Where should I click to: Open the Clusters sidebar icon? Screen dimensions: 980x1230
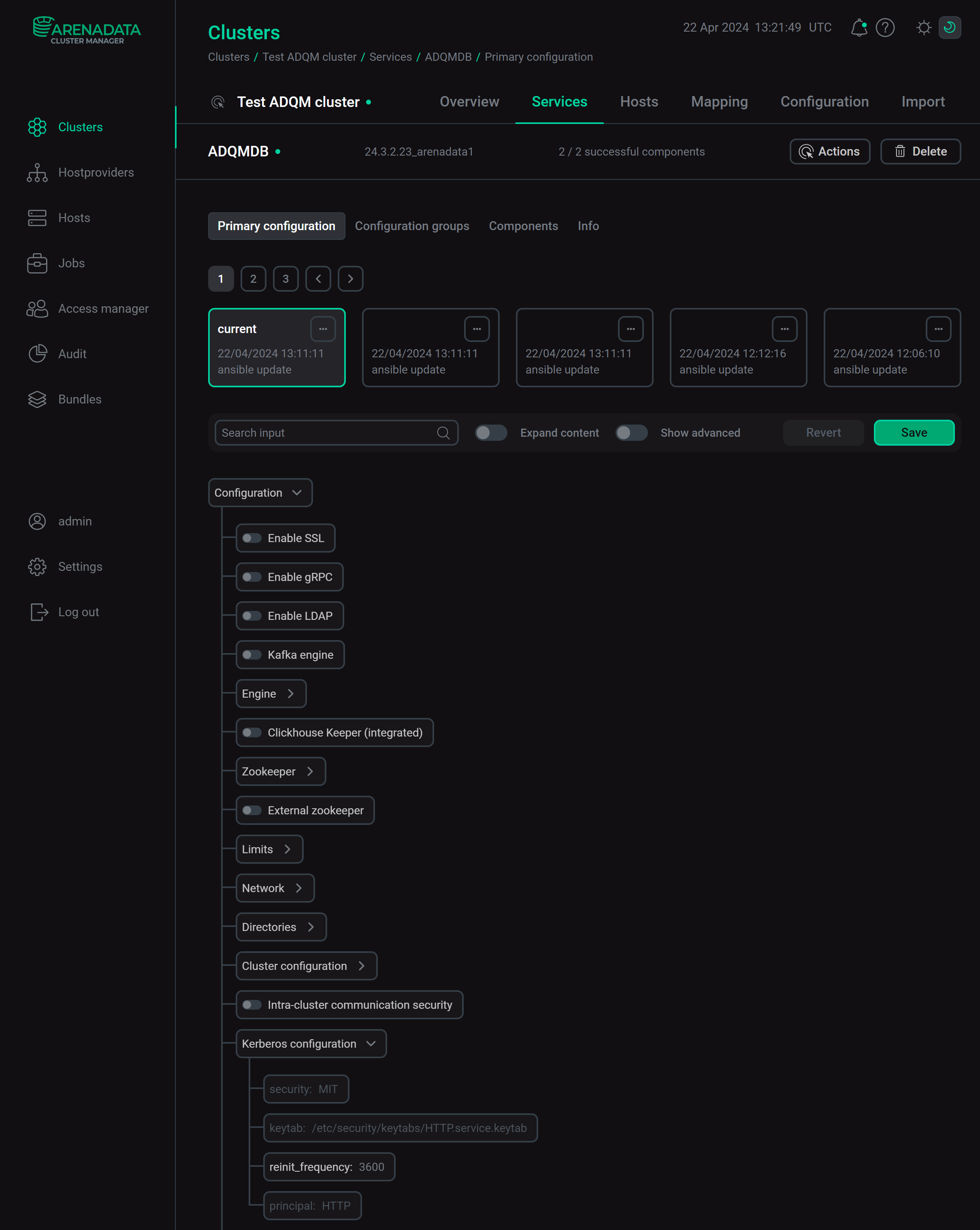(x=37, y=127)
